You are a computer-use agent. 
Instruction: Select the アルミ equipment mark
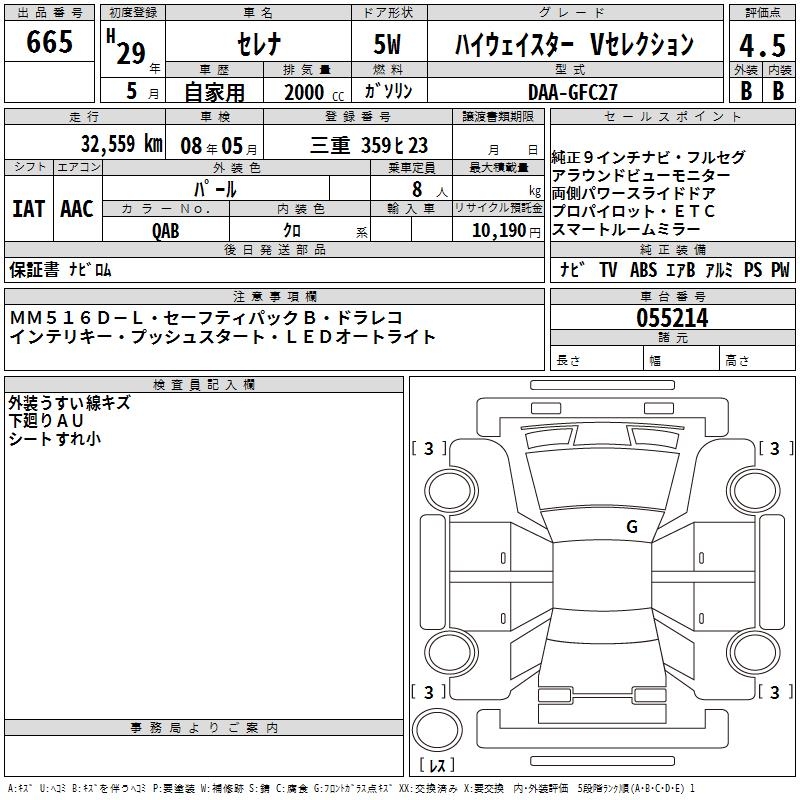coord(719,269)
